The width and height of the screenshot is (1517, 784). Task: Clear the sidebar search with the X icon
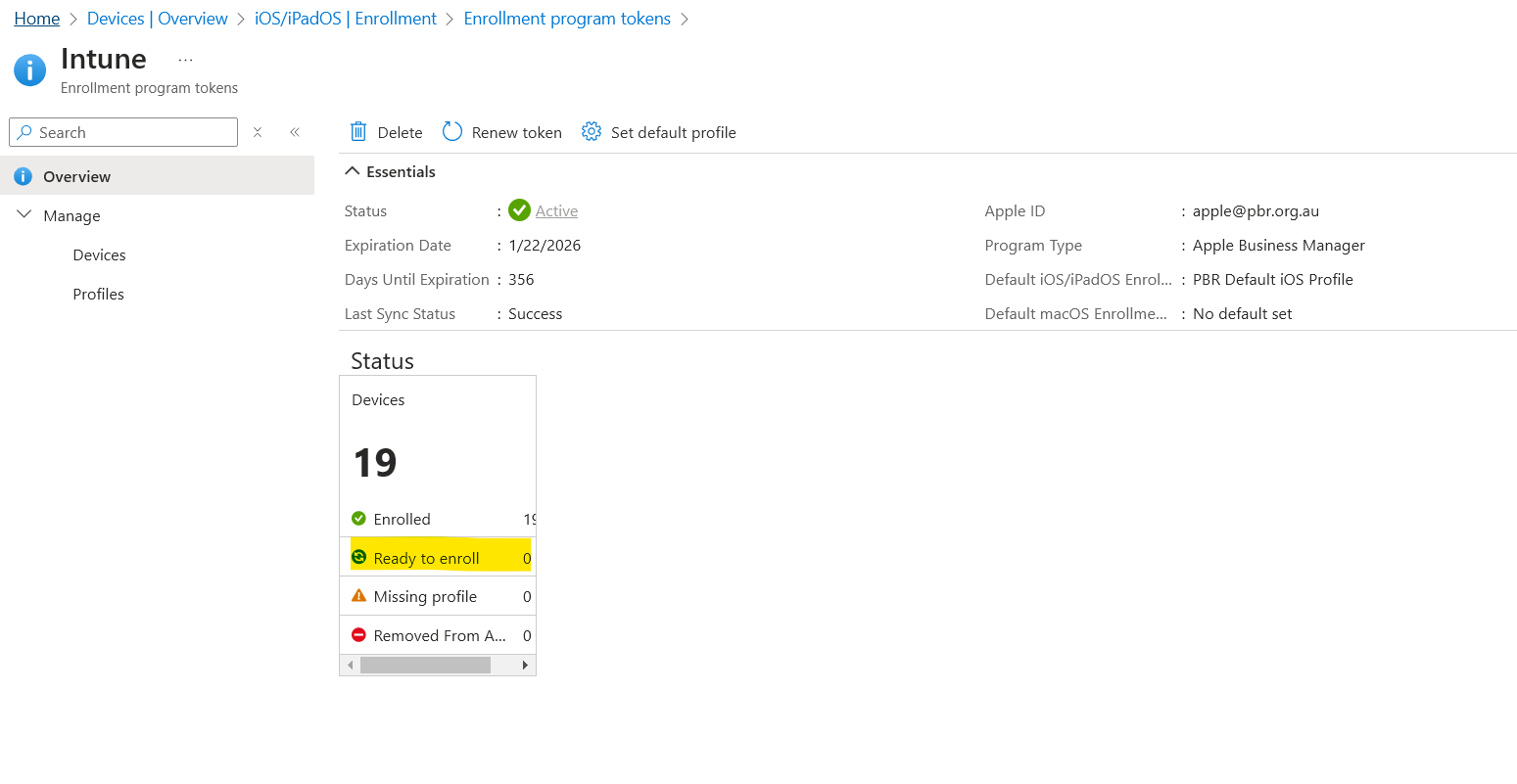tap(258, 132)
